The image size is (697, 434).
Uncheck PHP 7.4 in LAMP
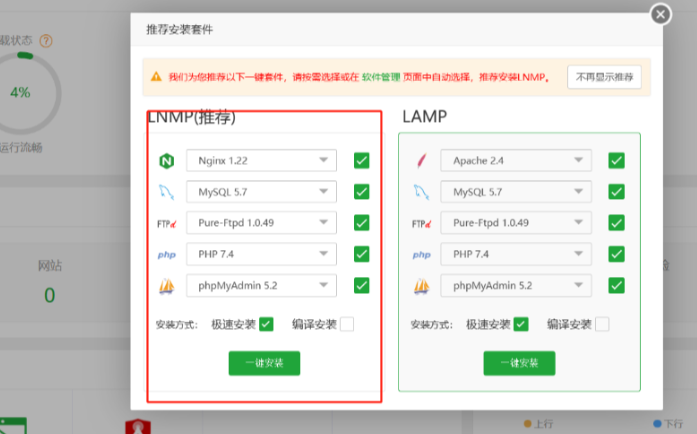coord(616,254)
